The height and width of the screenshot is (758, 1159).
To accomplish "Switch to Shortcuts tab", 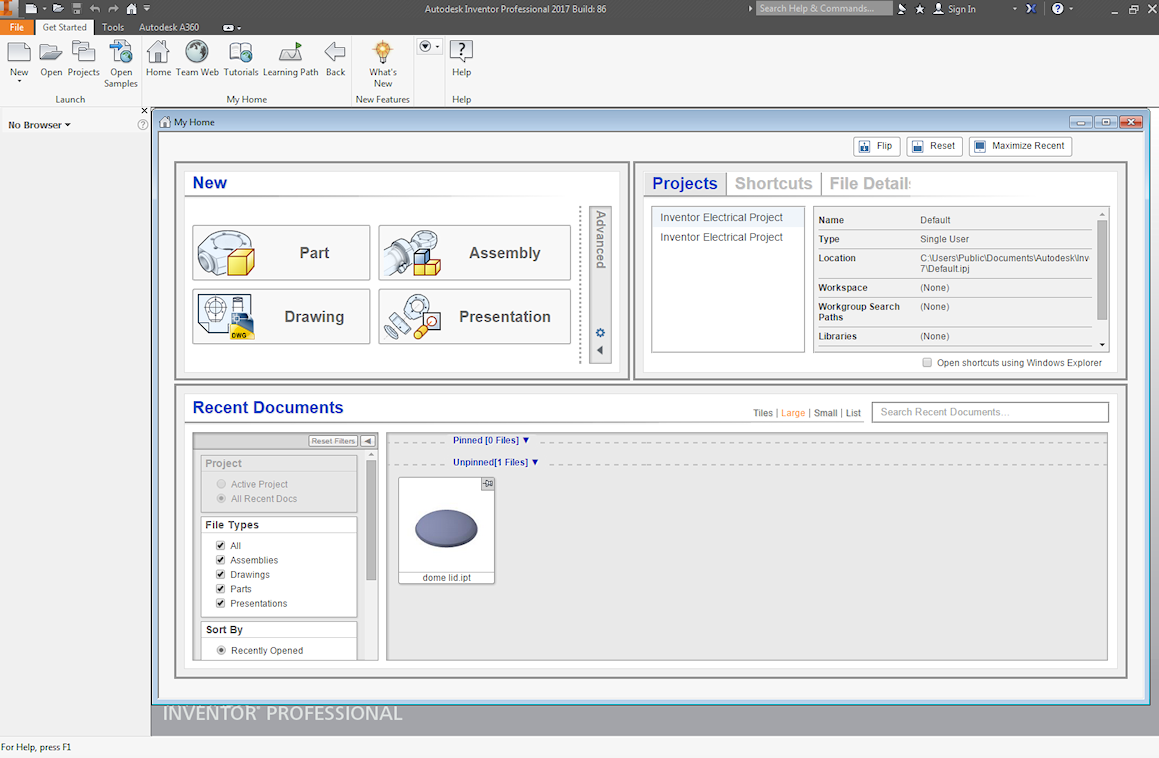I will [773, 183].
